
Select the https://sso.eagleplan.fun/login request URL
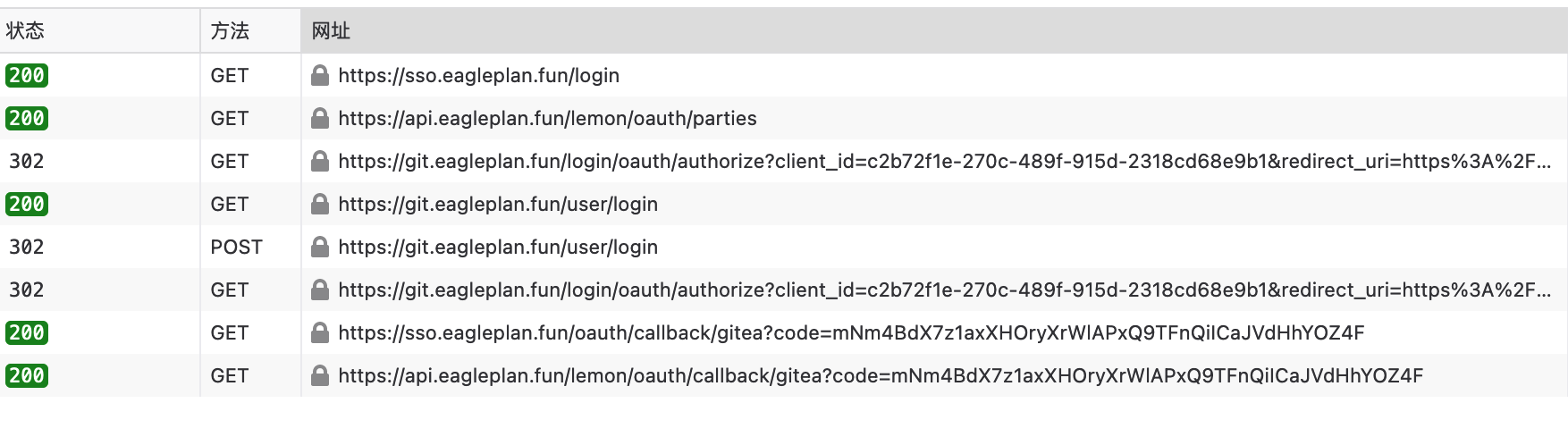478,75
